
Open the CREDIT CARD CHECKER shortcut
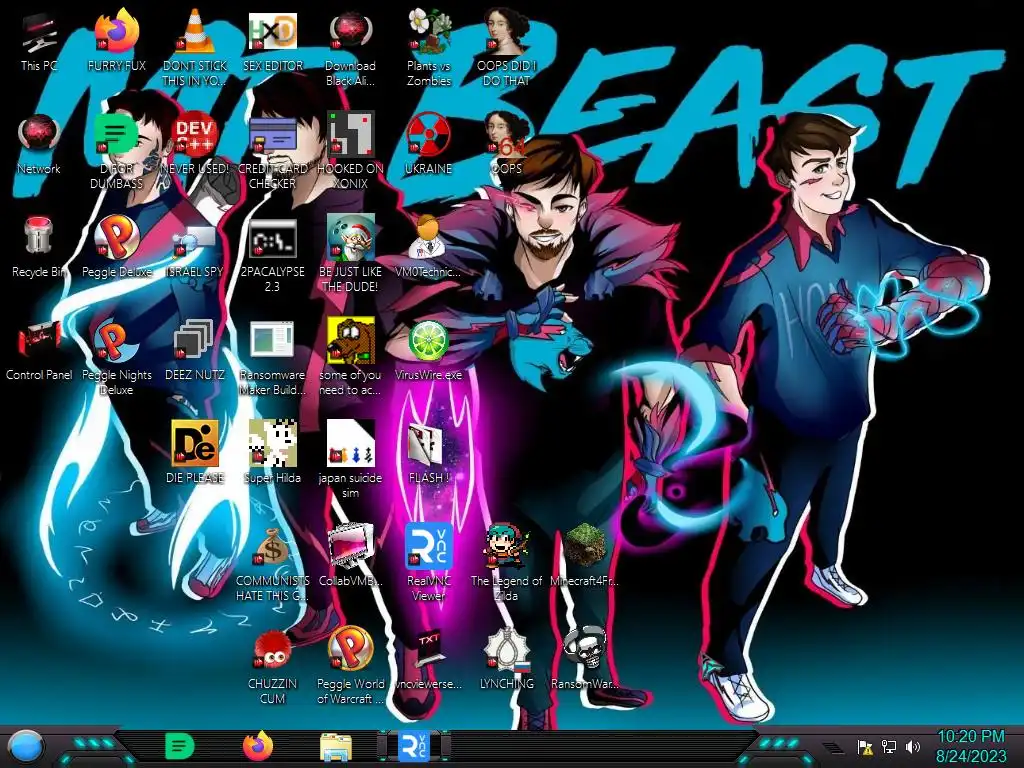(x=272, y=152)
